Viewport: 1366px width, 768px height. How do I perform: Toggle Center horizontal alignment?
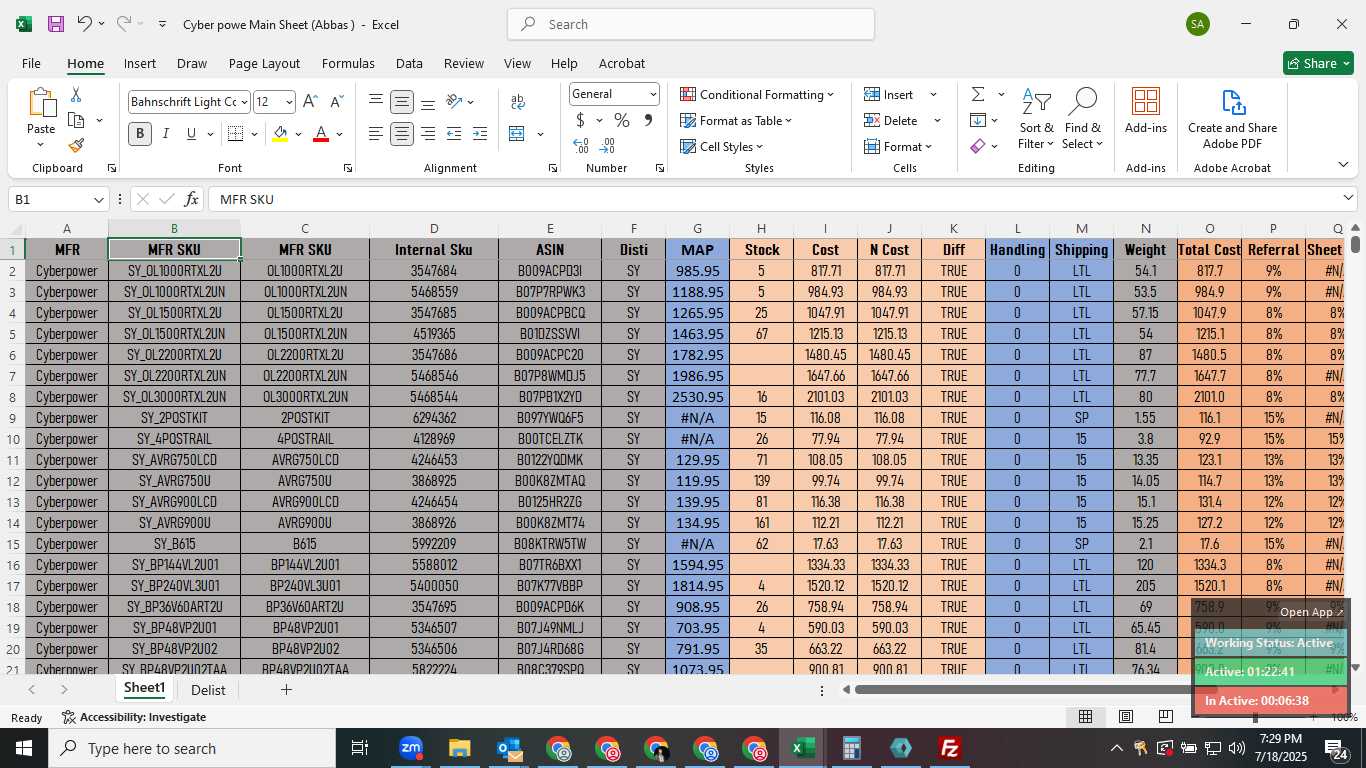coord(402,134)
